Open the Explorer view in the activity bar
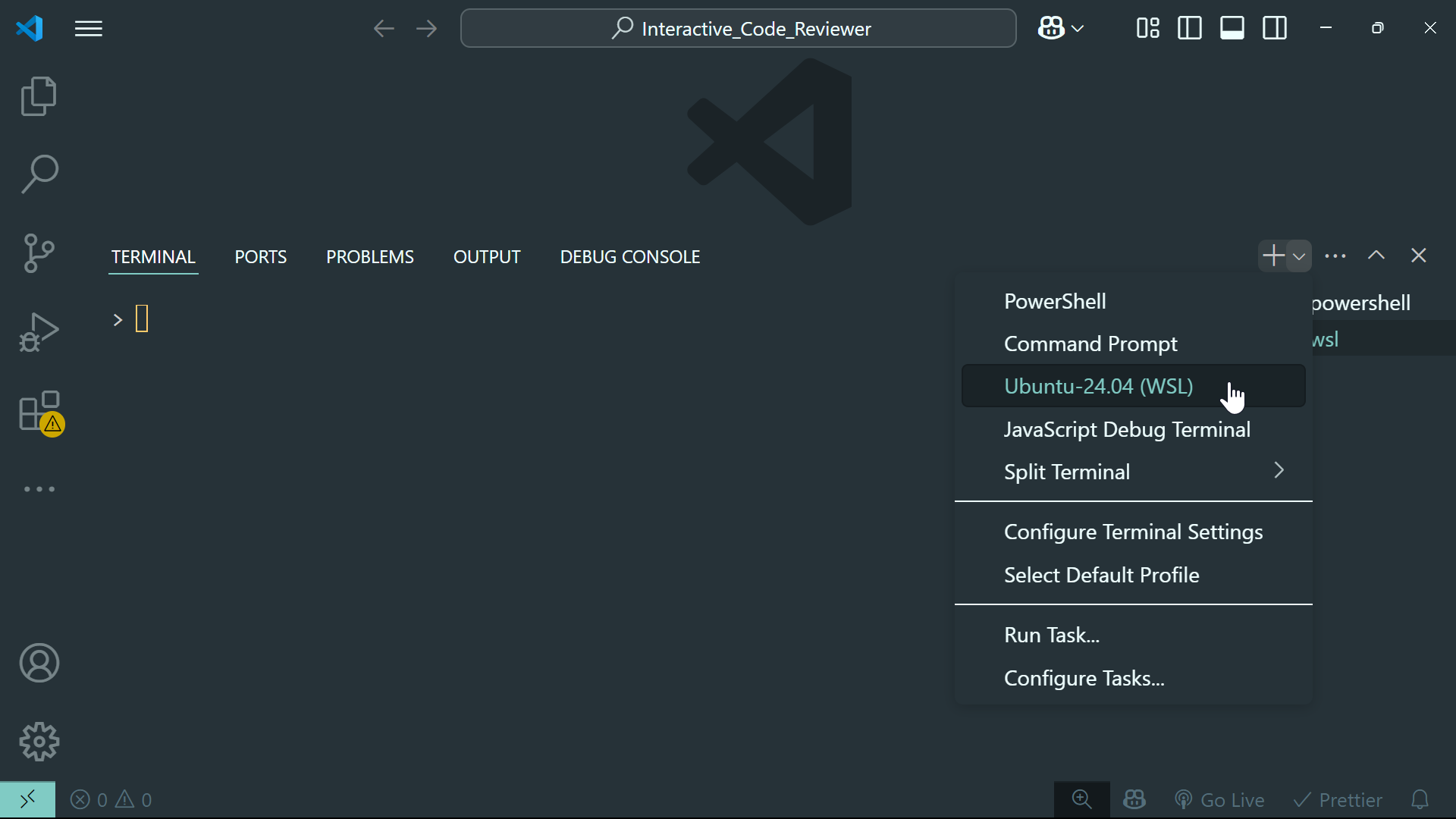The height and width of the screenshot is (819, 1456). coord(39,96)
